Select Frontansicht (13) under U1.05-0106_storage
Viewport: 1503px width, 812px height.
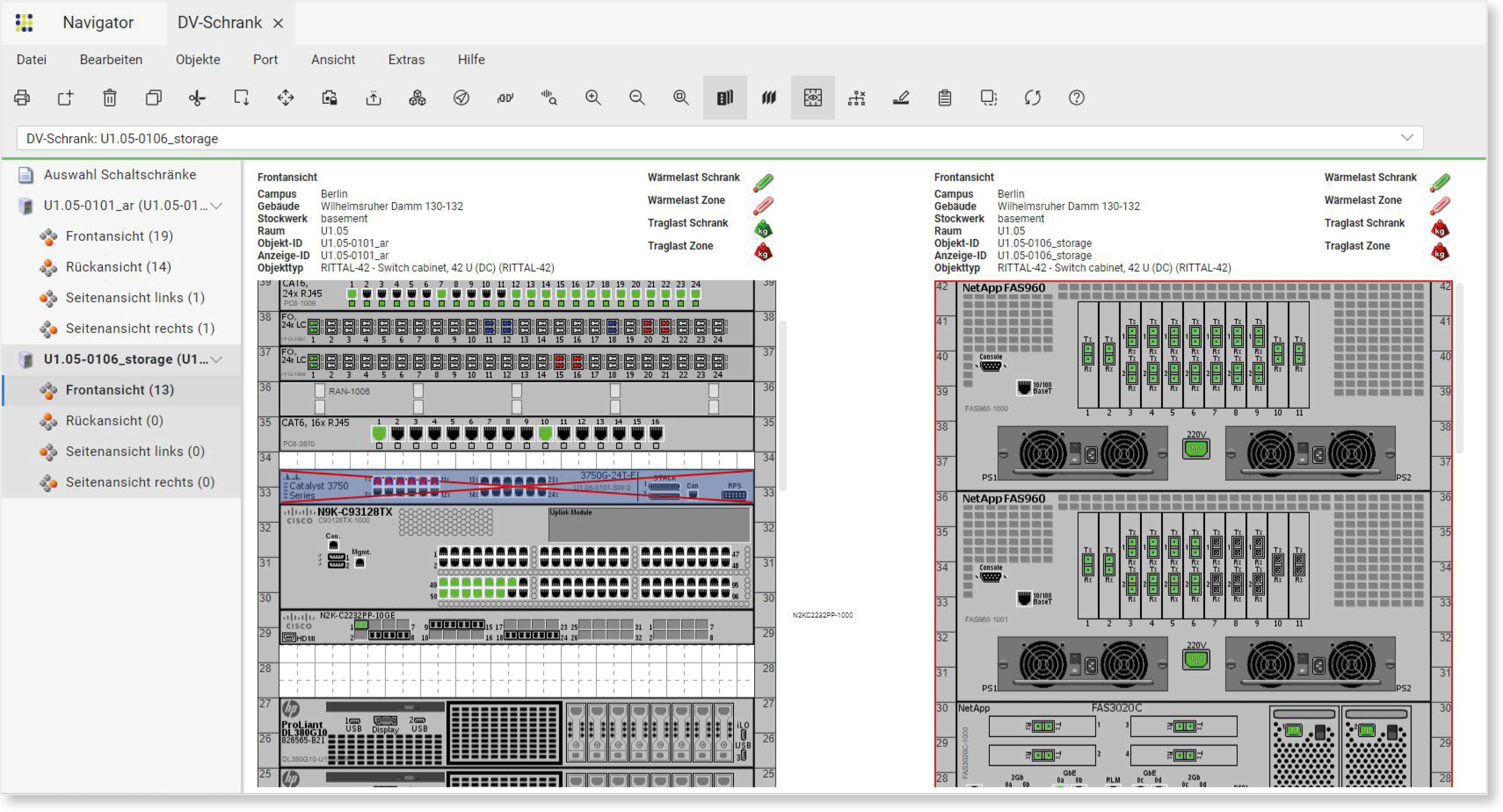click(x=119, y=390)
